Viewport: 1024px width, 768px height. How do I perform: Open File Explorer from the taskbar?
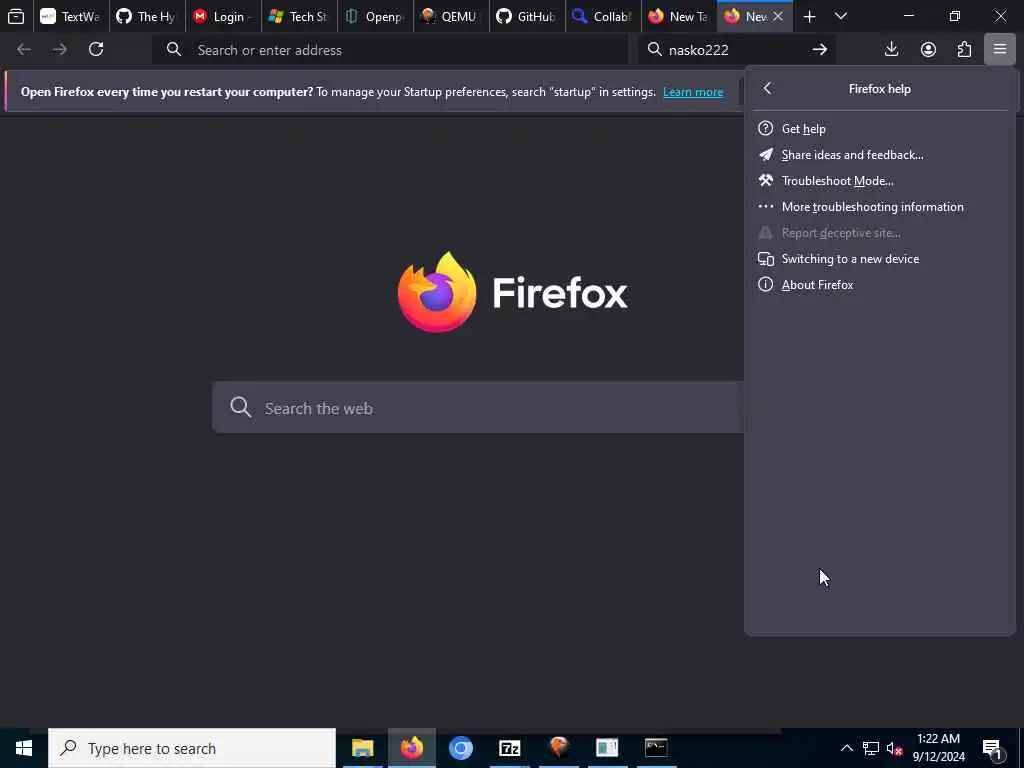pos(362,748)
